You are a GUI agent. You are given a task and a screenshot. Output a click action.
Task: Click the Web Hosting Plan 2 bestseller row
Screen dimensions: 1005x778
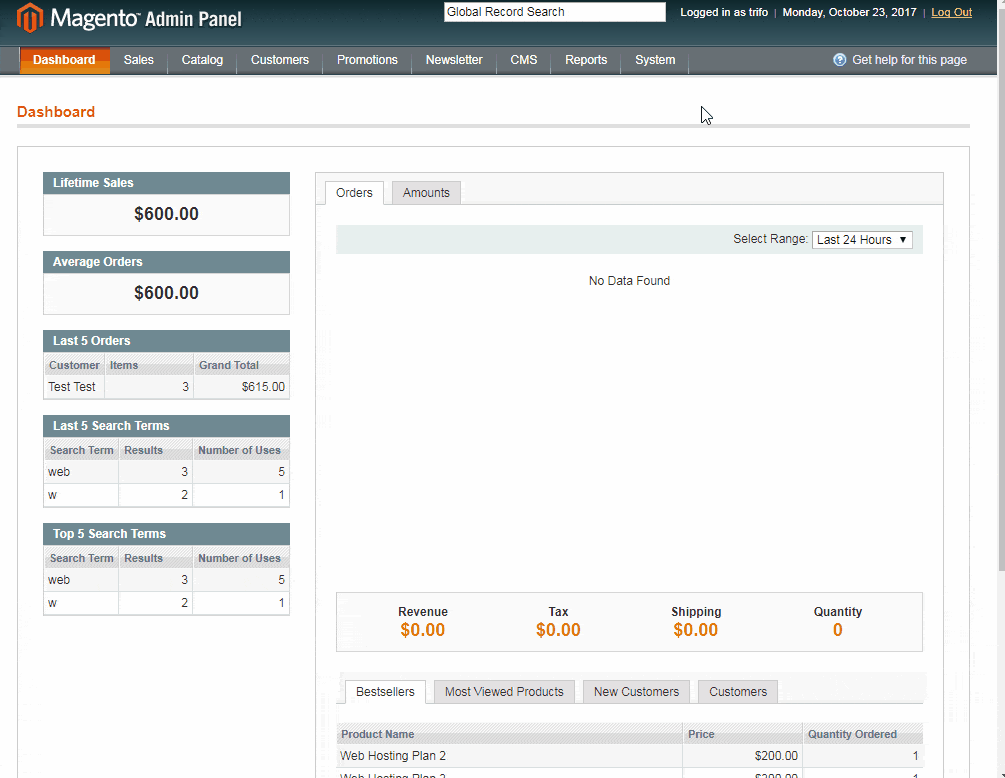629,756
